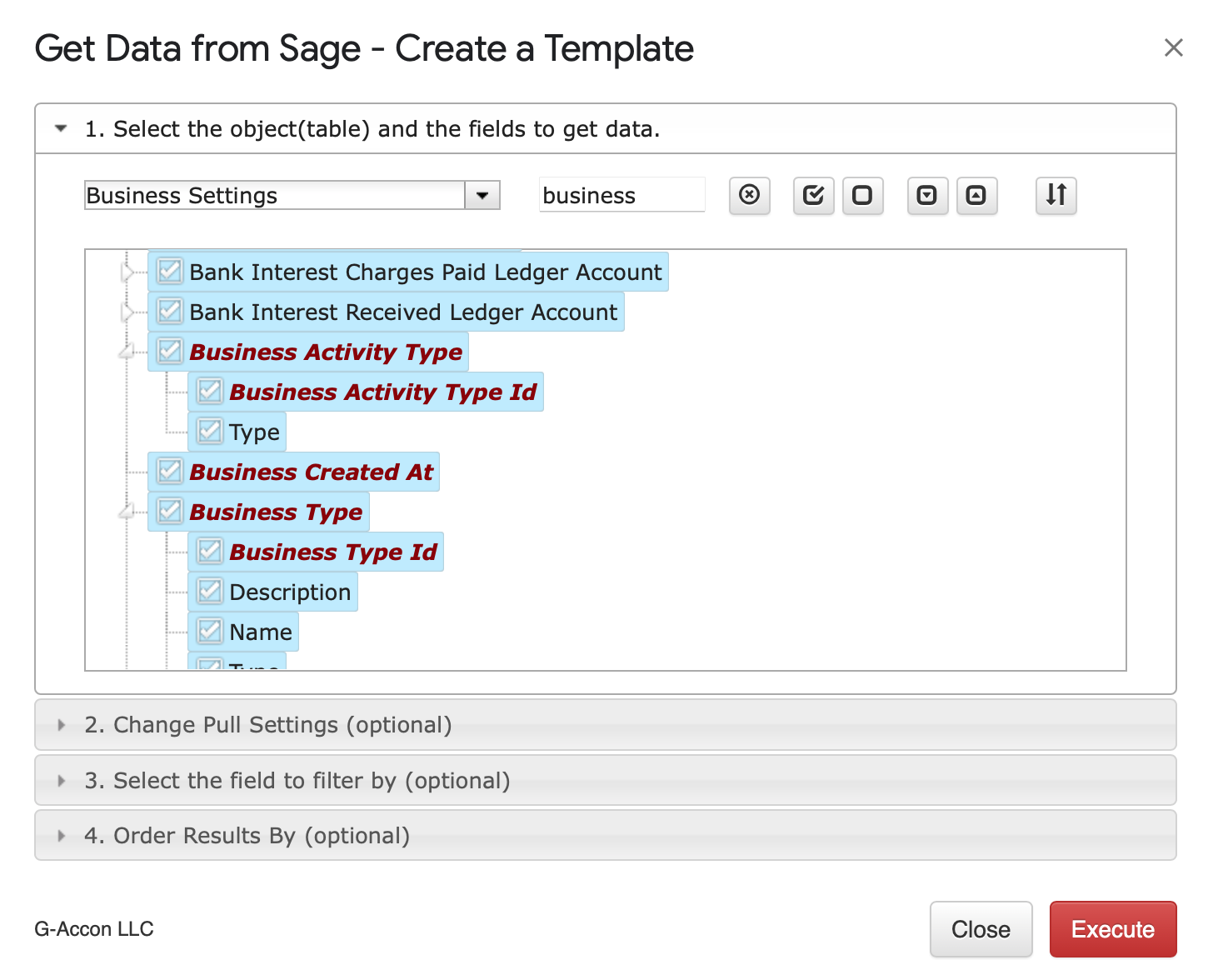Image resolution: width=1218 pixels, height=980 pixels.
Task: Click the field search box containing 'business'
Action: click(x=621, y=196)
